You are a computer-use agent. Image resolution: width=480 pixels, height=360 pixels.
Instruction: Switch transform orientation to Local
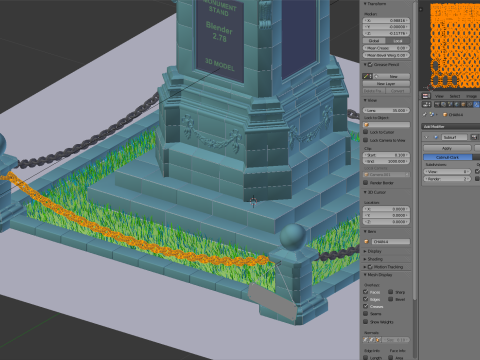coord(398,41)
